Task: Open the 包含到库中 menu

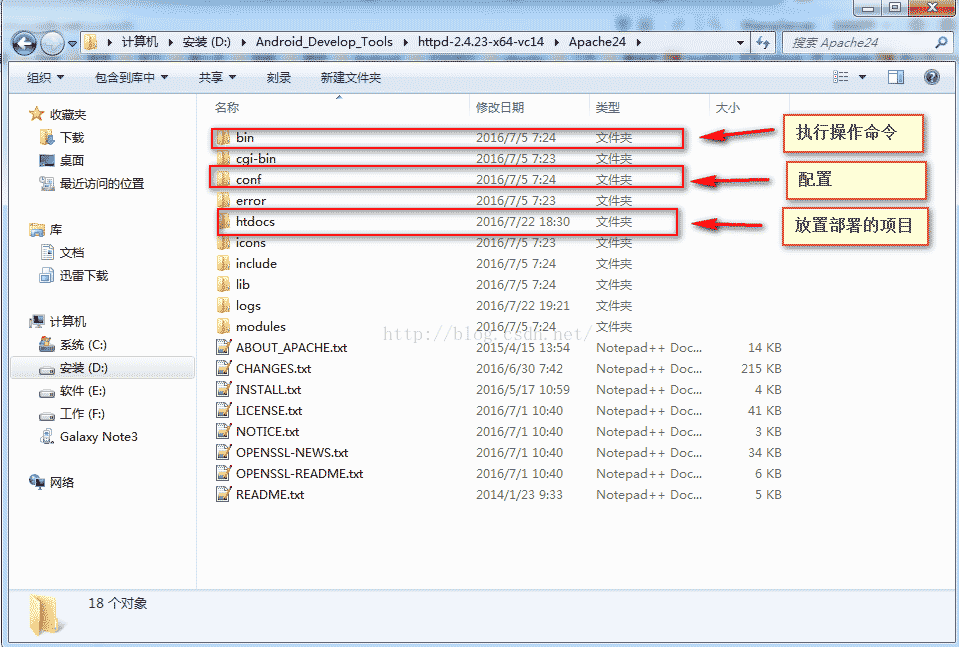Action: [131, 78]
